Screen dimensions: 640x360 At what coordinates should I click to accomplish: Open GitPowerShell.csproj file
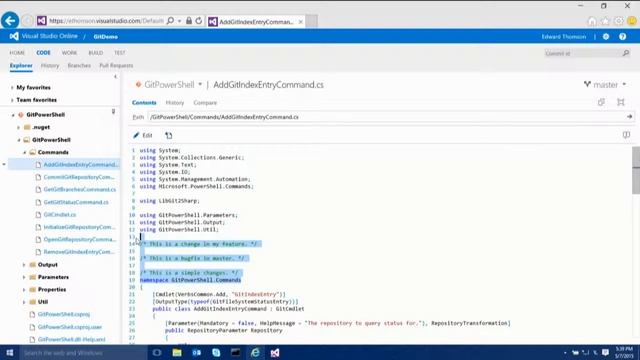[64, 314]
